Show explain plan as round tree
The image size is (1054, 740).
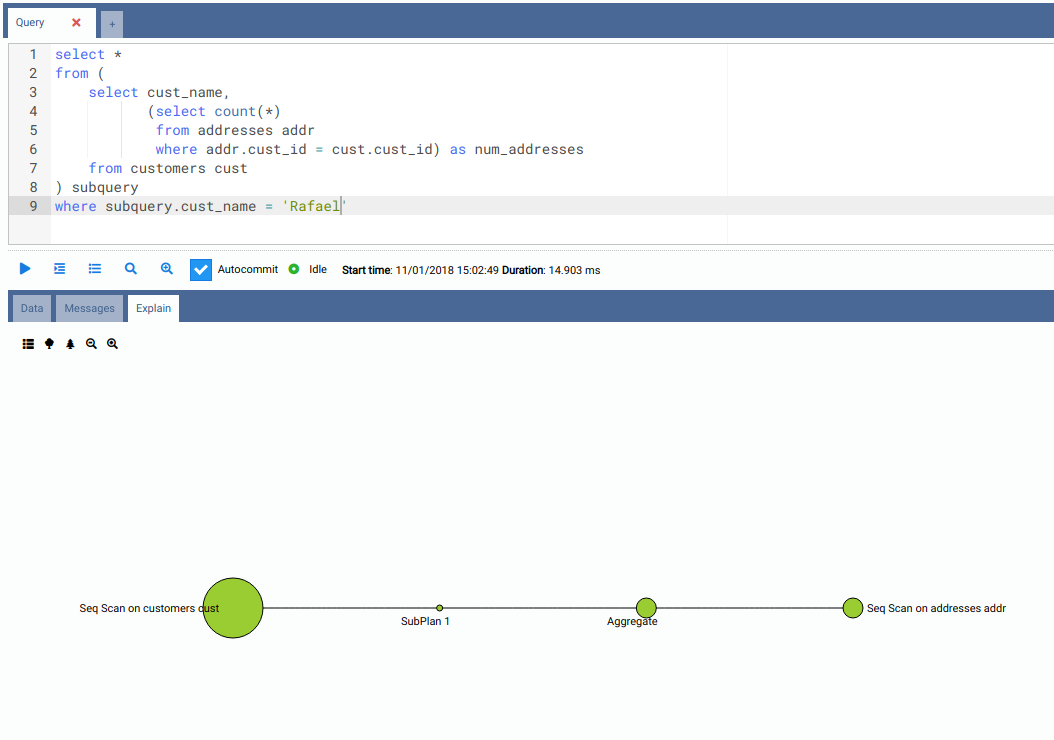[49, 344]
